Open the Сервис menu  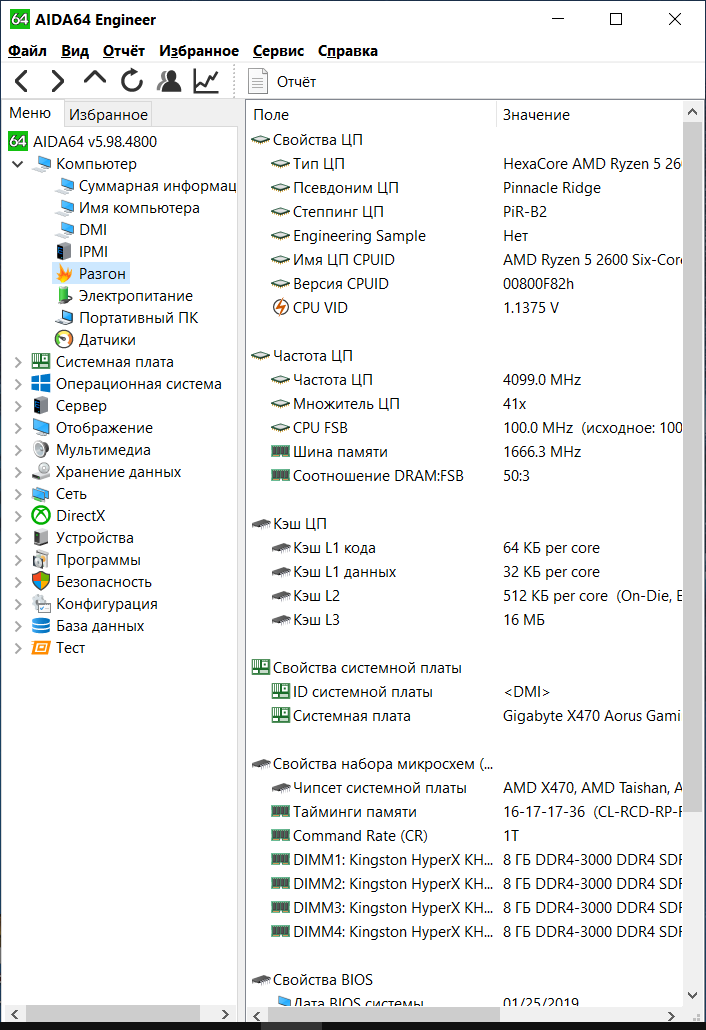click(279, 51)
